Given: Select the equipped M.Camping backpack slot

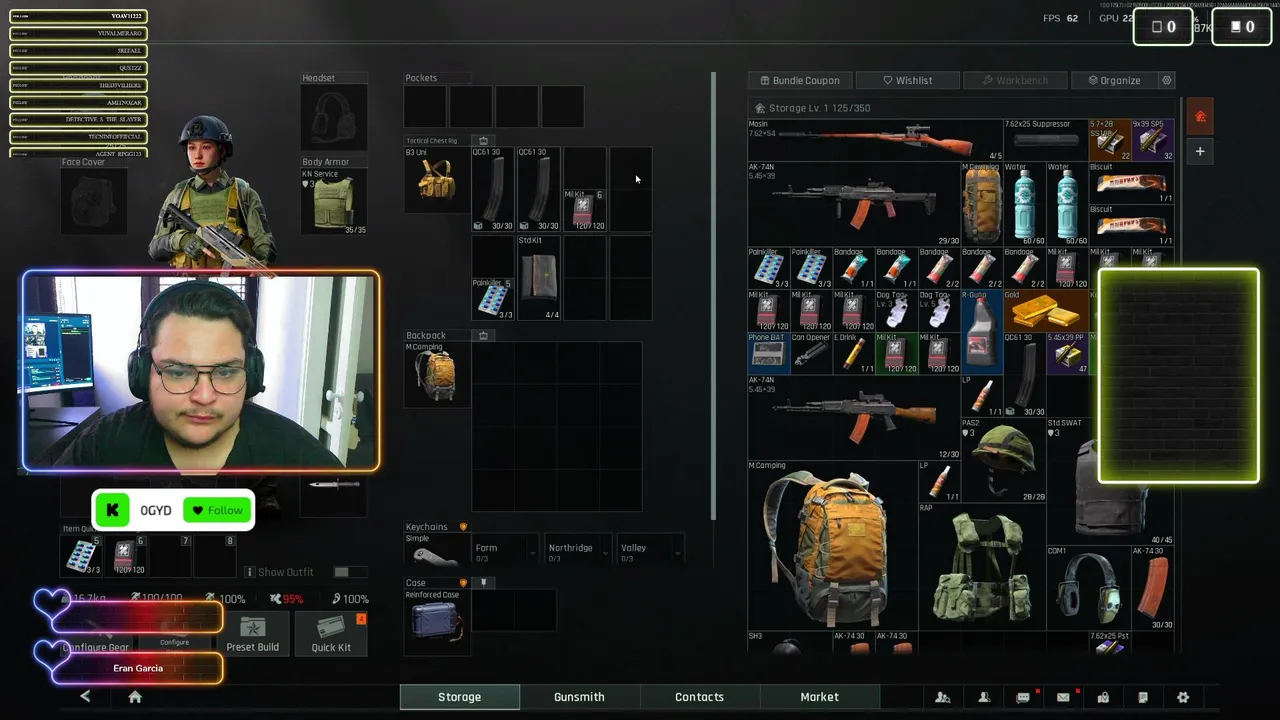Looking at the screenshot, I should (x=437, y=375).
